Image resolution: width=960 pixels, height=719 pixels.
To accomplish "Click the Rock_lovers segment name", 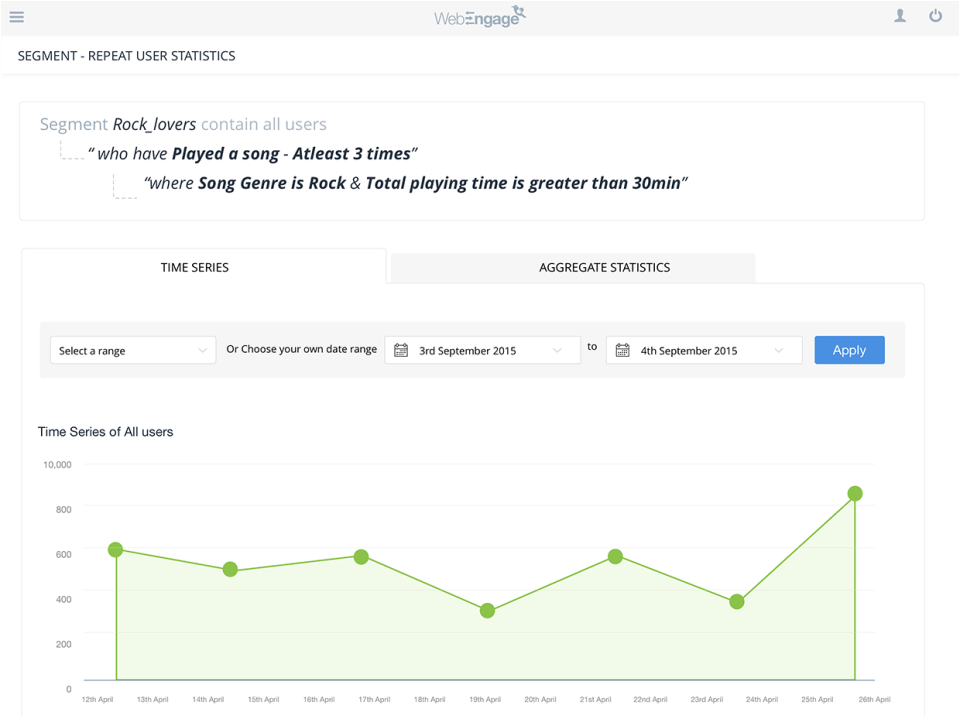I will point(154,125).
